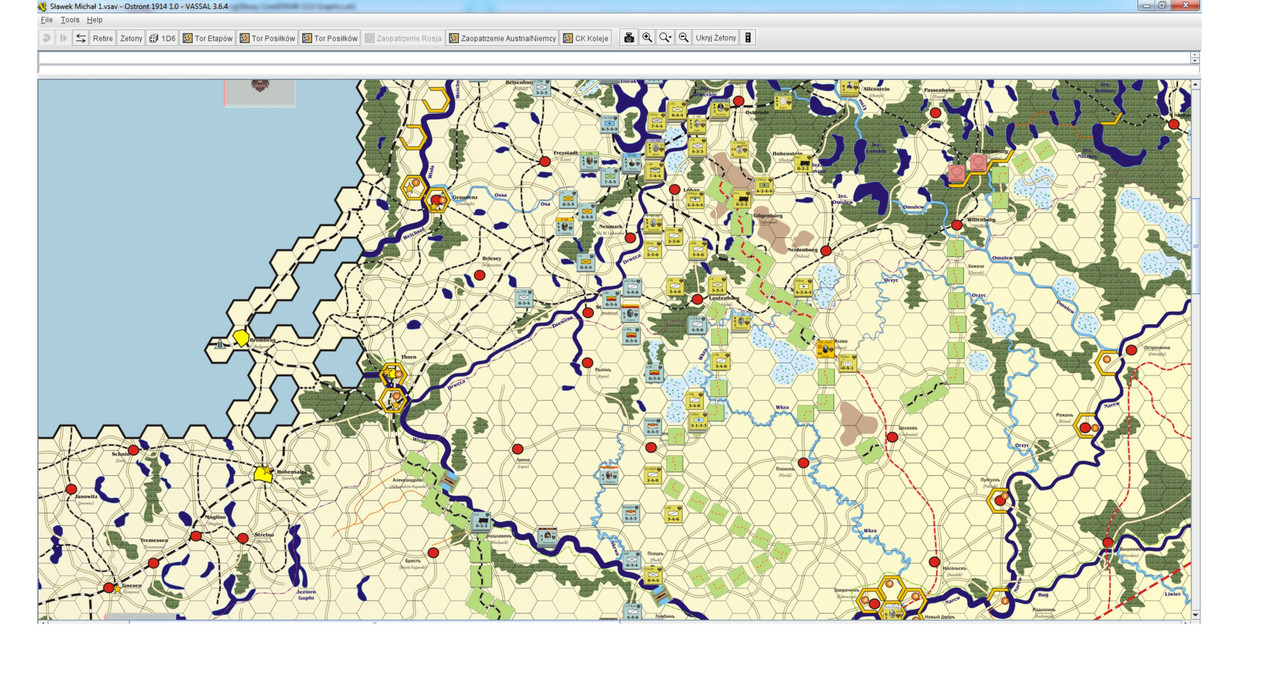This screenshot has height=693, width=1280.
Task: Click the 'Gilgenburg' map label
Action: pyautogui.click(x=768, y=215)
